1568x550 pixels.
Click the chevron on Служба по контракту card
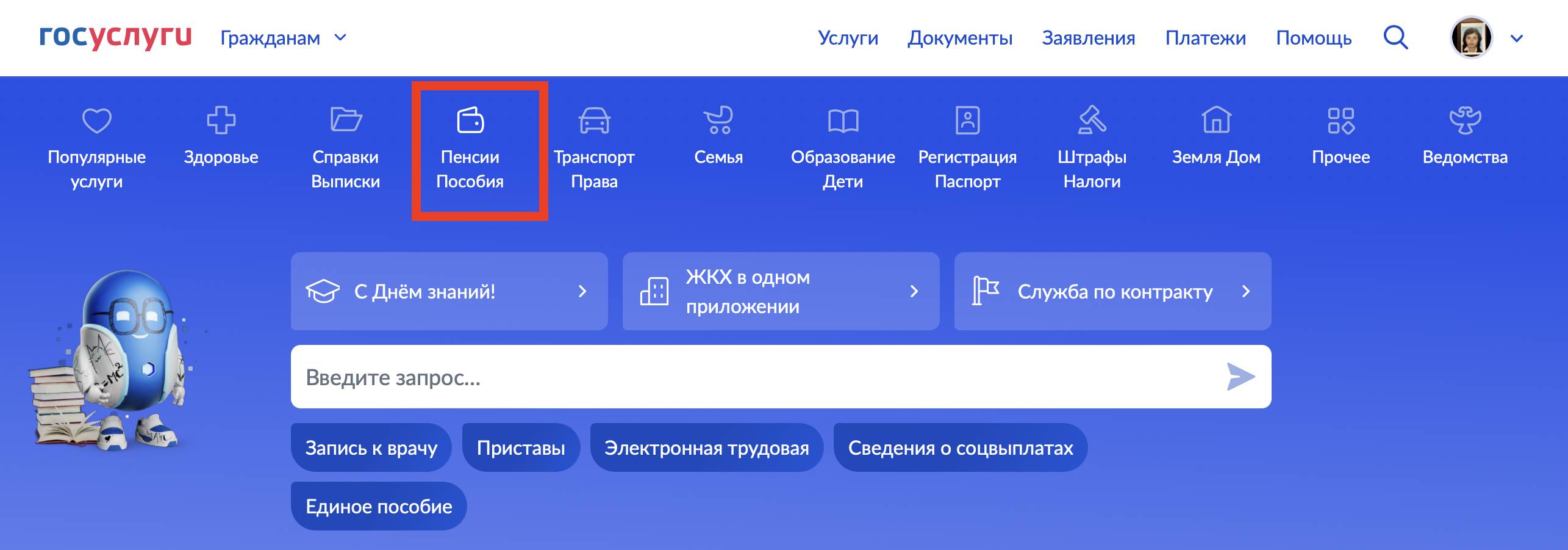click(1246, 291)
